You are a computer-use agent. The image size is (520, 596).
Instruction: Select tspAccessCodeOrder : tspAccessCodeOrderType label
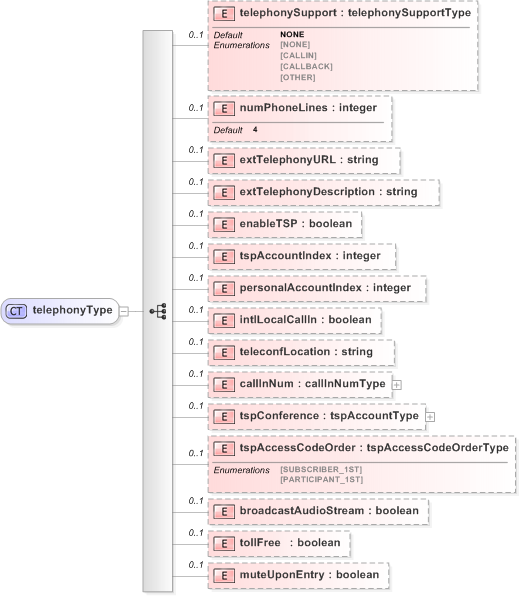374,447
